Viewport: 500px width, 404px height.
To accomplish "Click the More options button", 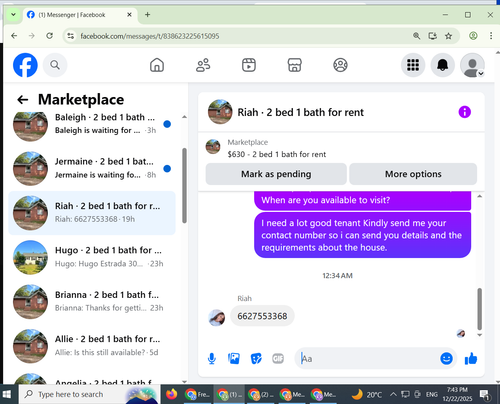I will point(413,174).
